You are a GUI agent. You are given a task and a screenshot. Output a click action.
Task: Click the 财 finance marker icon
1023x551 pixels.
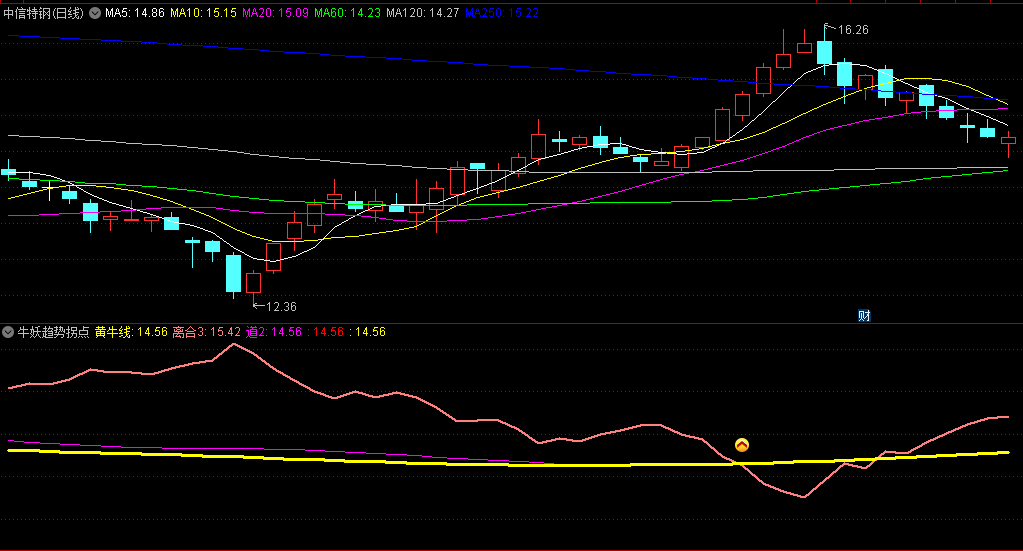click(864, 316)
